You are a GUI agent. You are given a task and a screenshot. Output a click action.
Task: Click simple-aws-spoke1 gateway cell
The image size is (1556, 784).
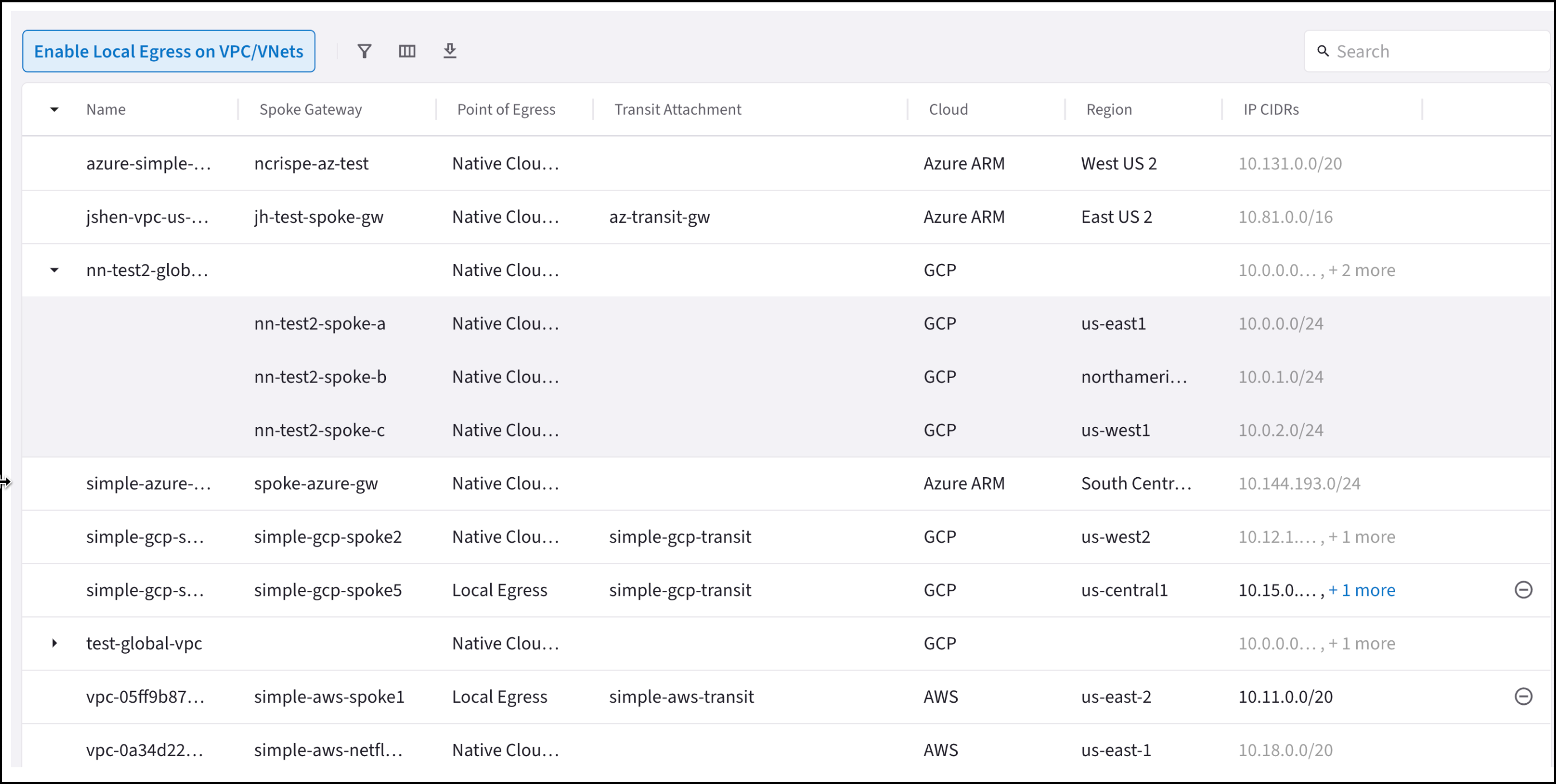[x=329, y=697]
